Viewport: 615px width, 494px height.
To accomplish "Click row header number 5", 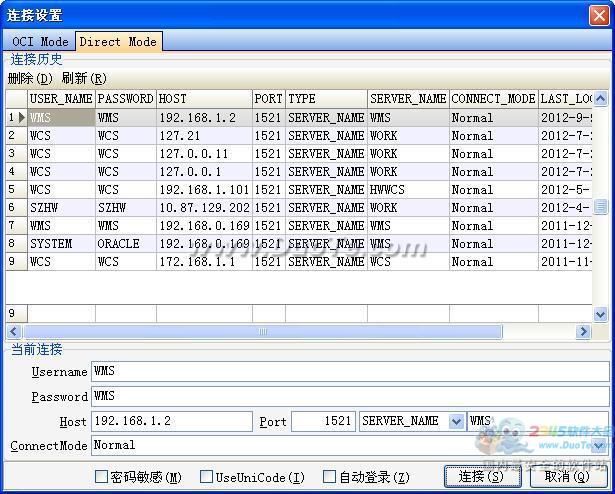I will pos(16,190).
